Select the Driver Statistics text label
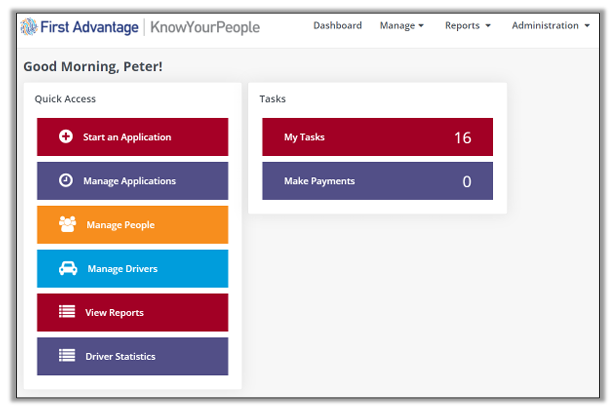 point(120,356)
